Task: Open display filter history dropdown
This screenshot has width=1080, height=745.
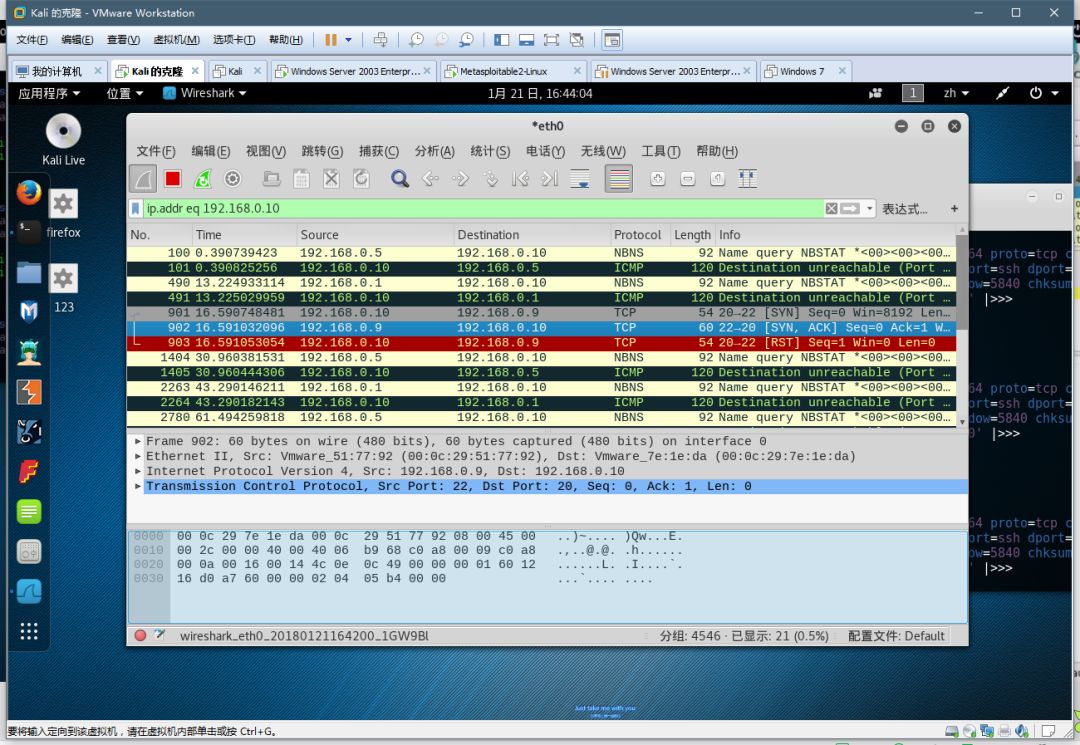Action: point(869,209)
